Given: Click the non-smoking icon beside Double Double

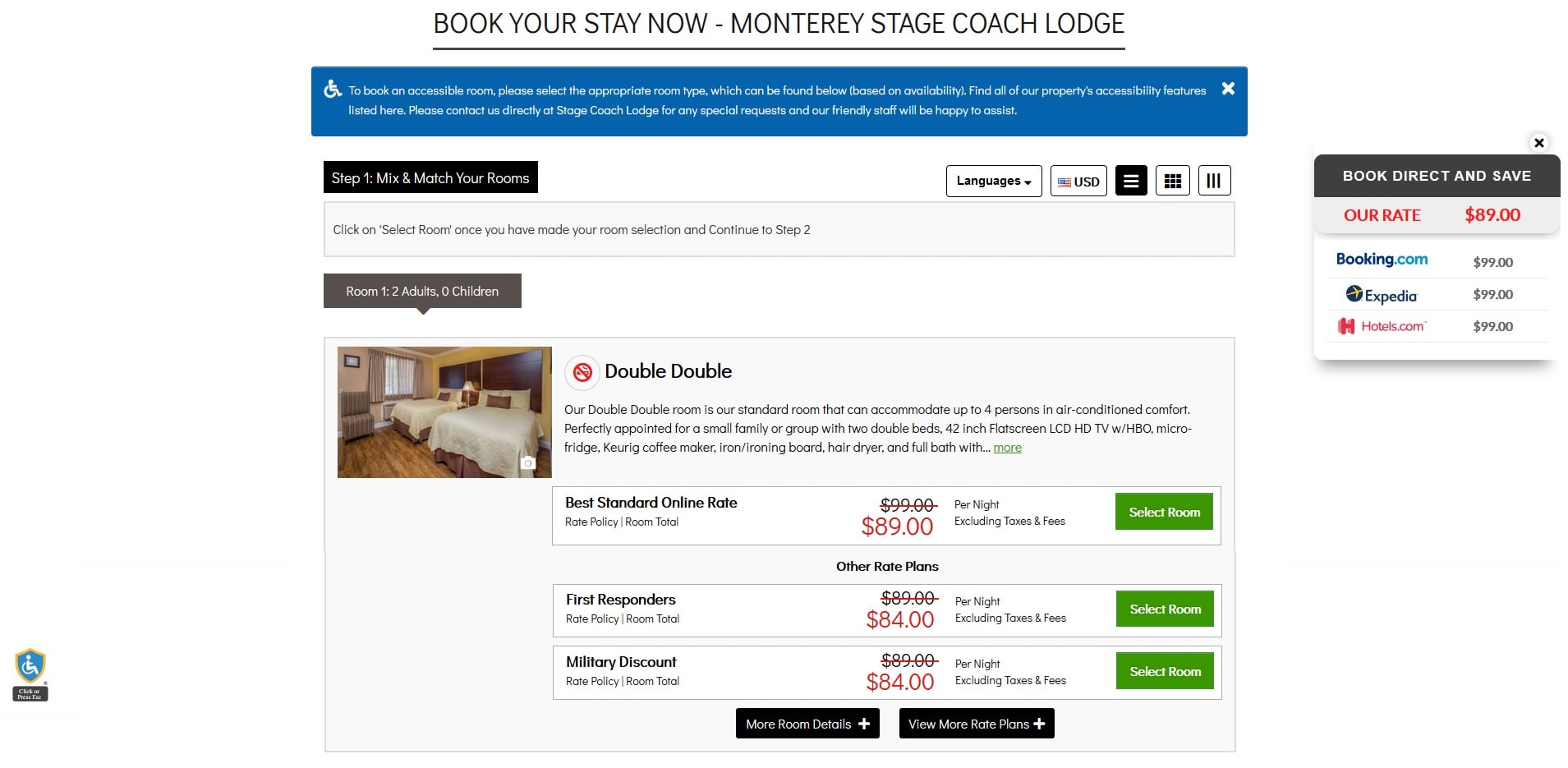Looking at the screenshot, I should [x=582, y=372].
